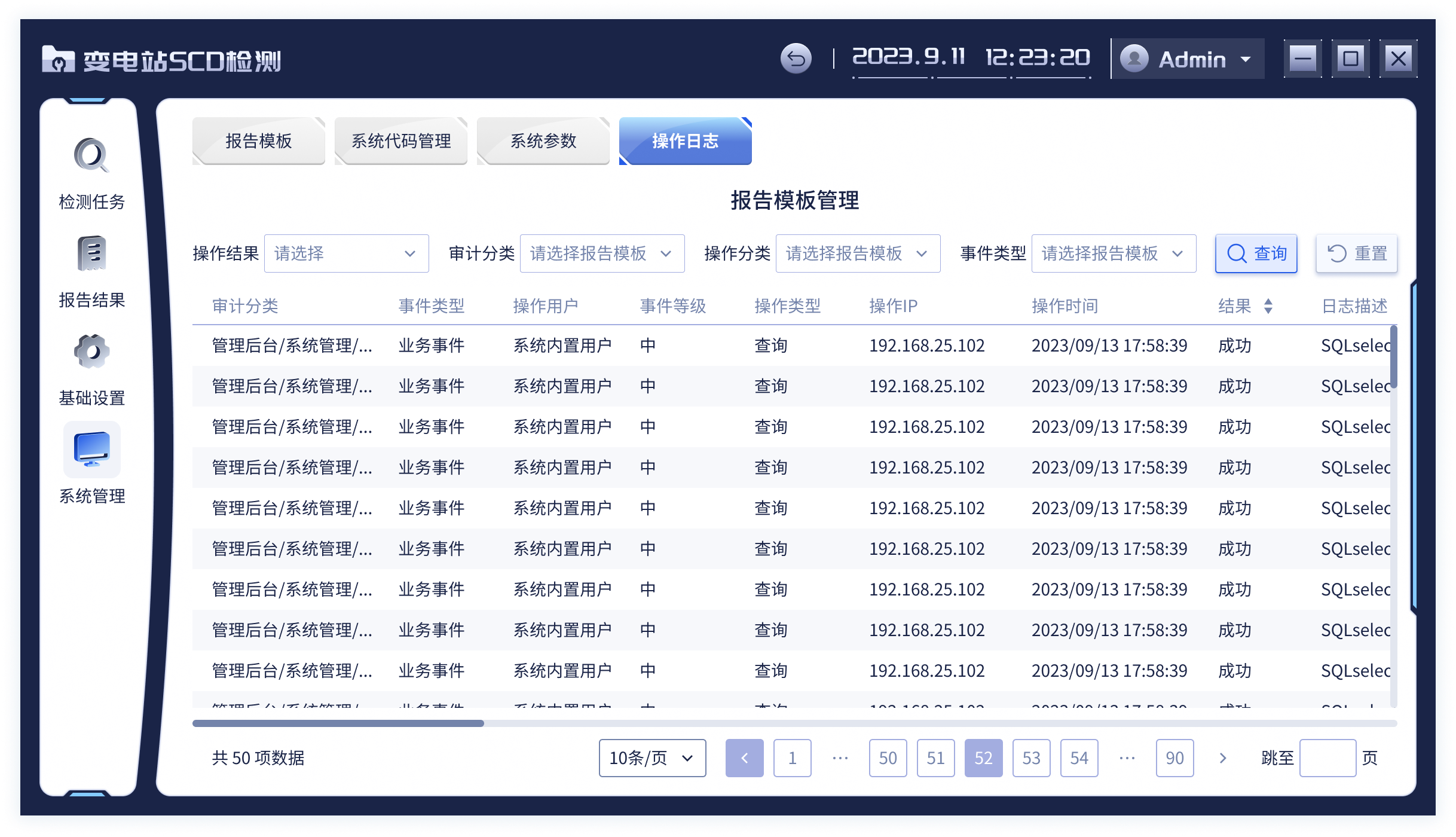Click the 审计分类 column header
The width and height of the screenshot is (1456, 837).
[246, 306]
